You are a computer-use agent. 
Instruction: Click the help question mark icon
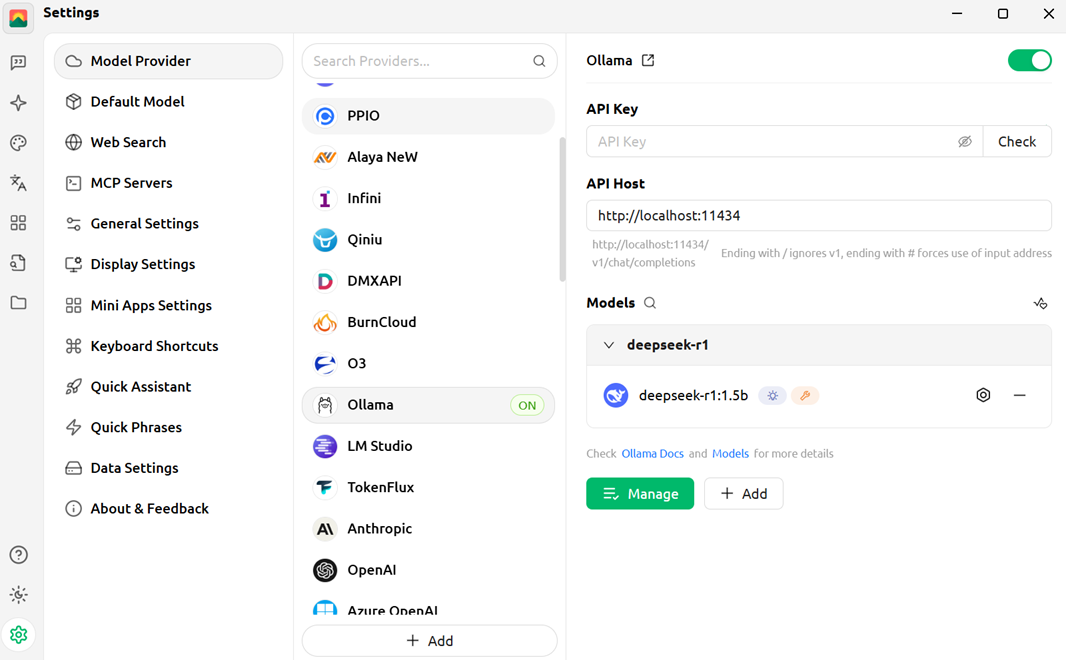click(x=18, y=555)
